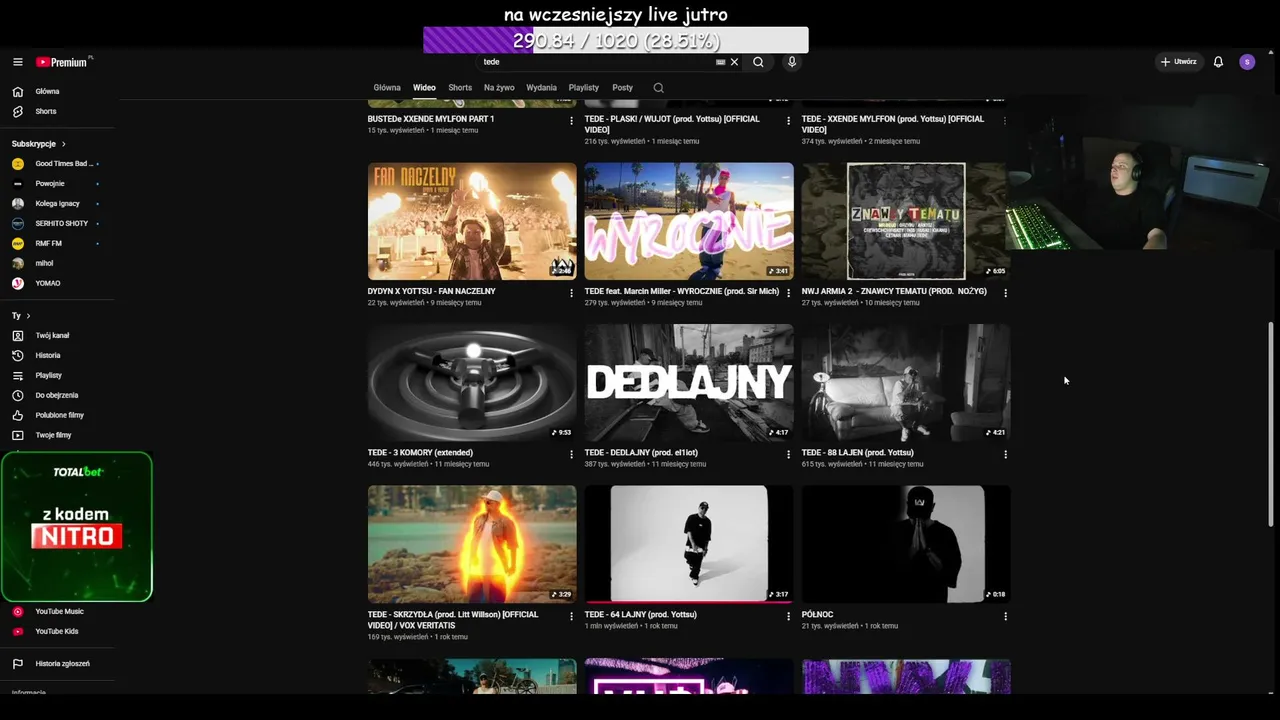Open YouTube Music from sidebar
This screenshot has width=1280, height=720.
pos(58,611)
